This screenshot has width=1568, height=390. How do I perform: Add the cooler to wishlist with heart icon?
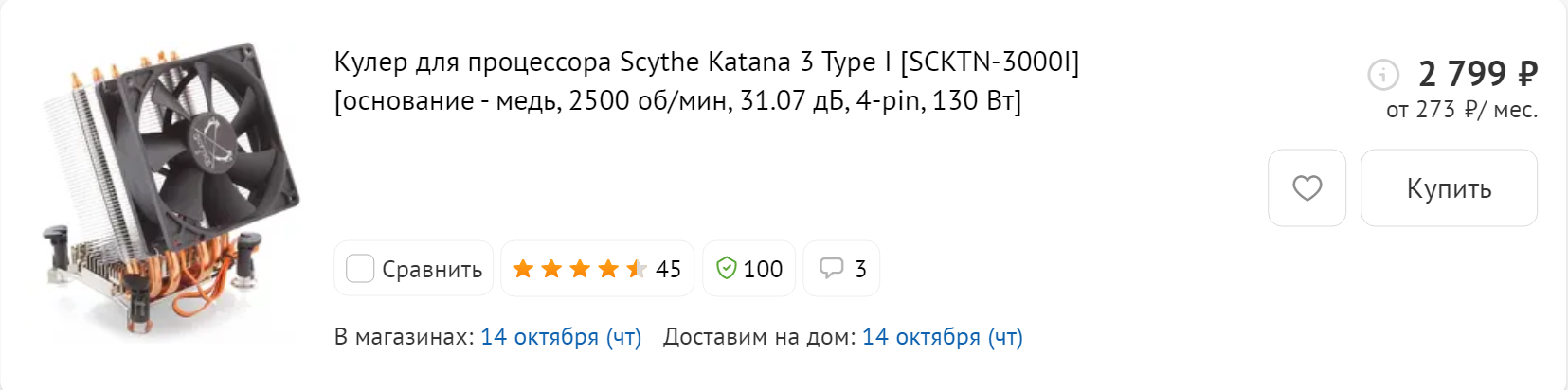click(x=1307, y=188)
